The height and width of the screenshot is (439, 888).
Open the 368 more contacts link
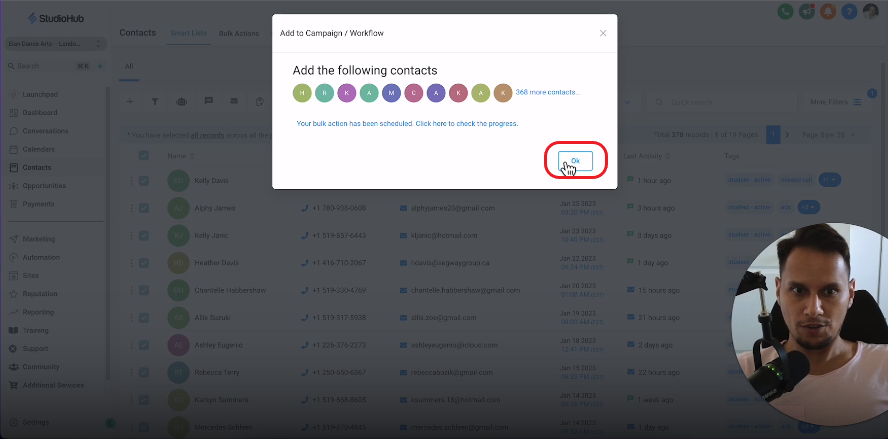[547, 92]
